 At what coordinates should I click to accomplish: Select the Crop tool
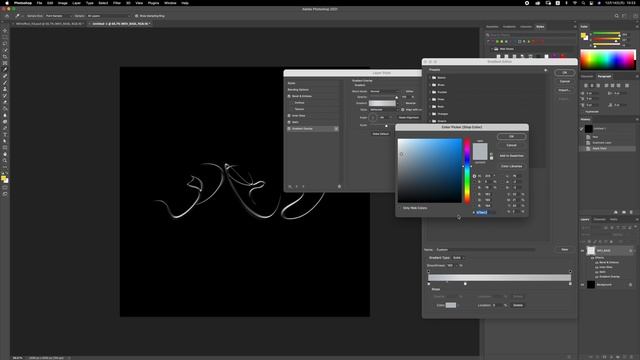(x=5, y=57)
